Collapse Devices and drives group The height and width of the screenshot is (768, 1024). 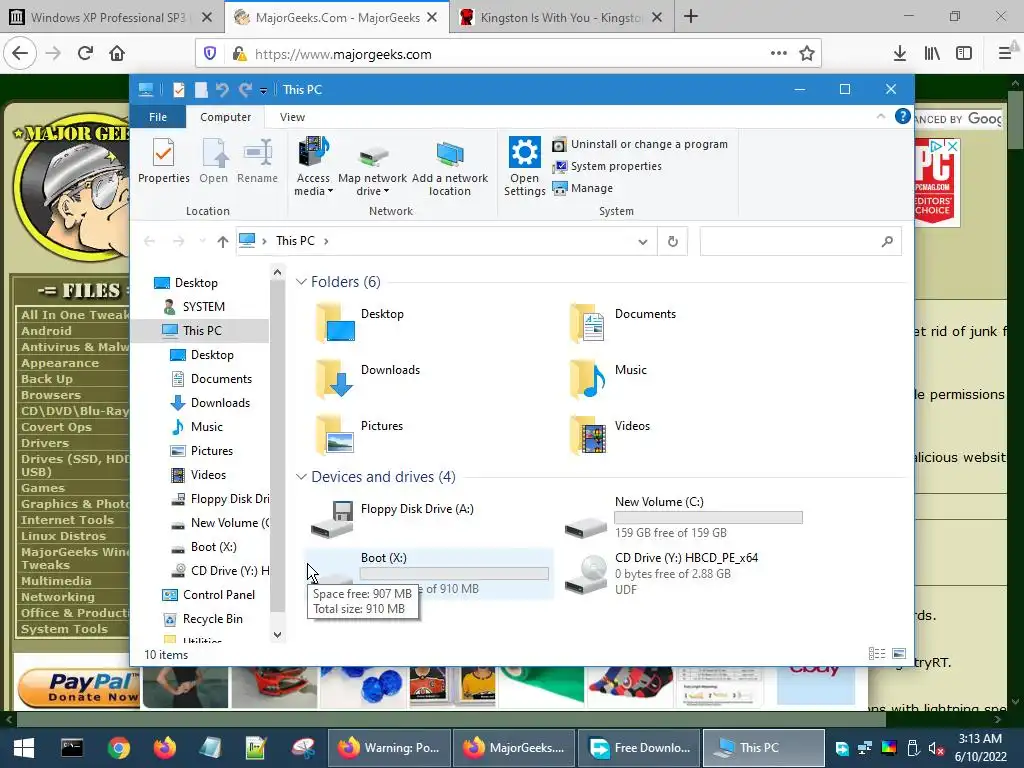tap(301, 477)
